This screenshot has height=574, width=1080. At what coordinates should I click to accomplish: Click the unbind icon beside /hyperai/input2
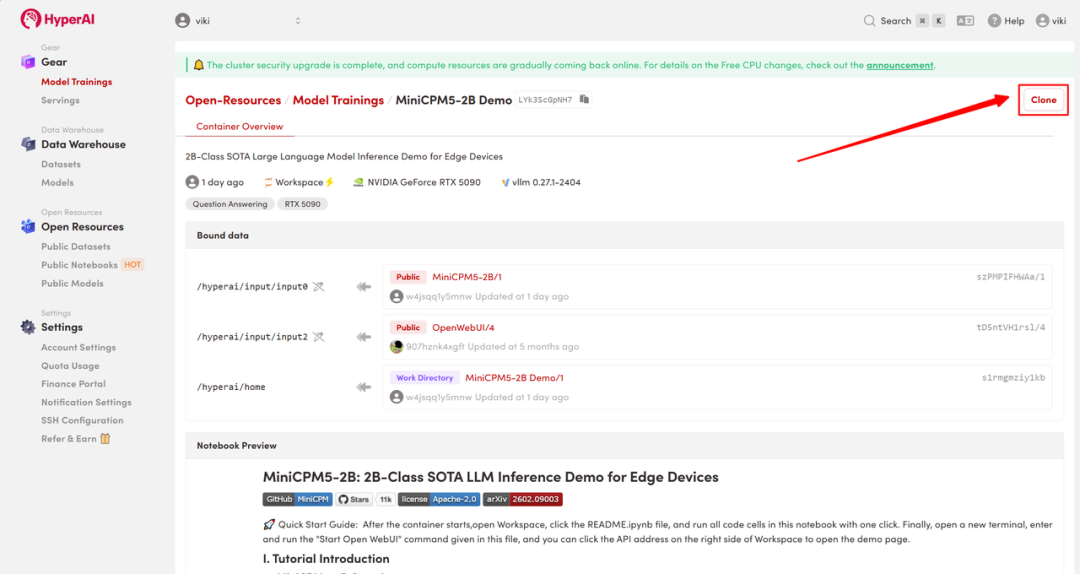point(318,337)
